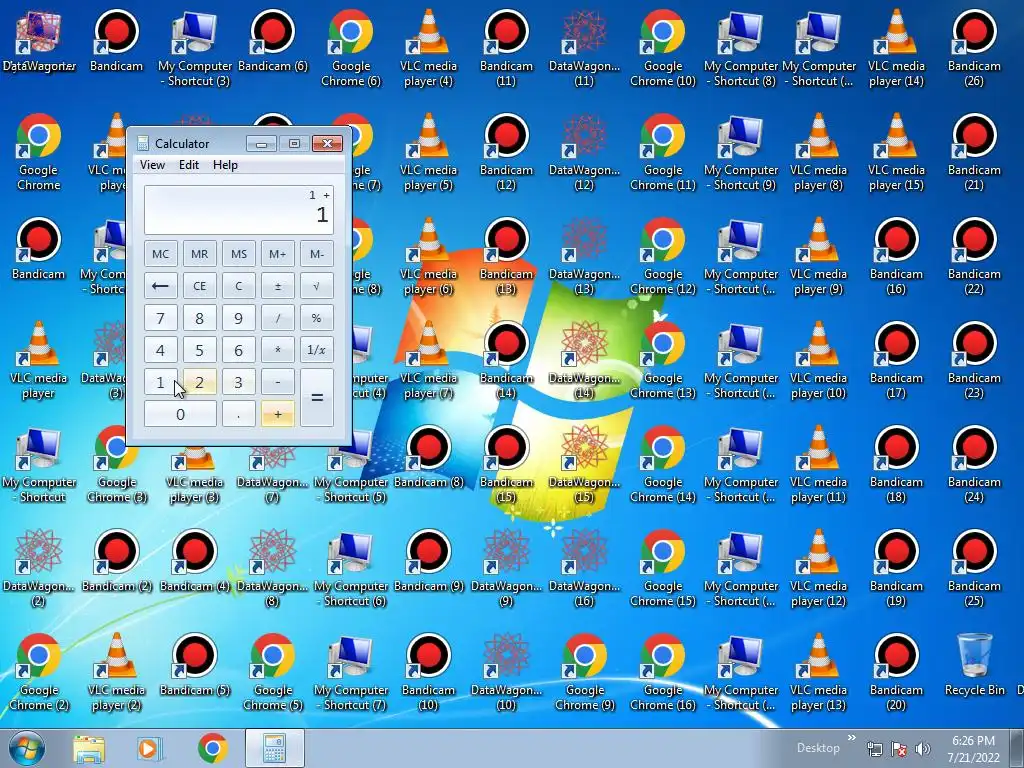Open Google Chrome from the taskbar
This screenshot has width=1024, height=768.
(x=213, y=749)
